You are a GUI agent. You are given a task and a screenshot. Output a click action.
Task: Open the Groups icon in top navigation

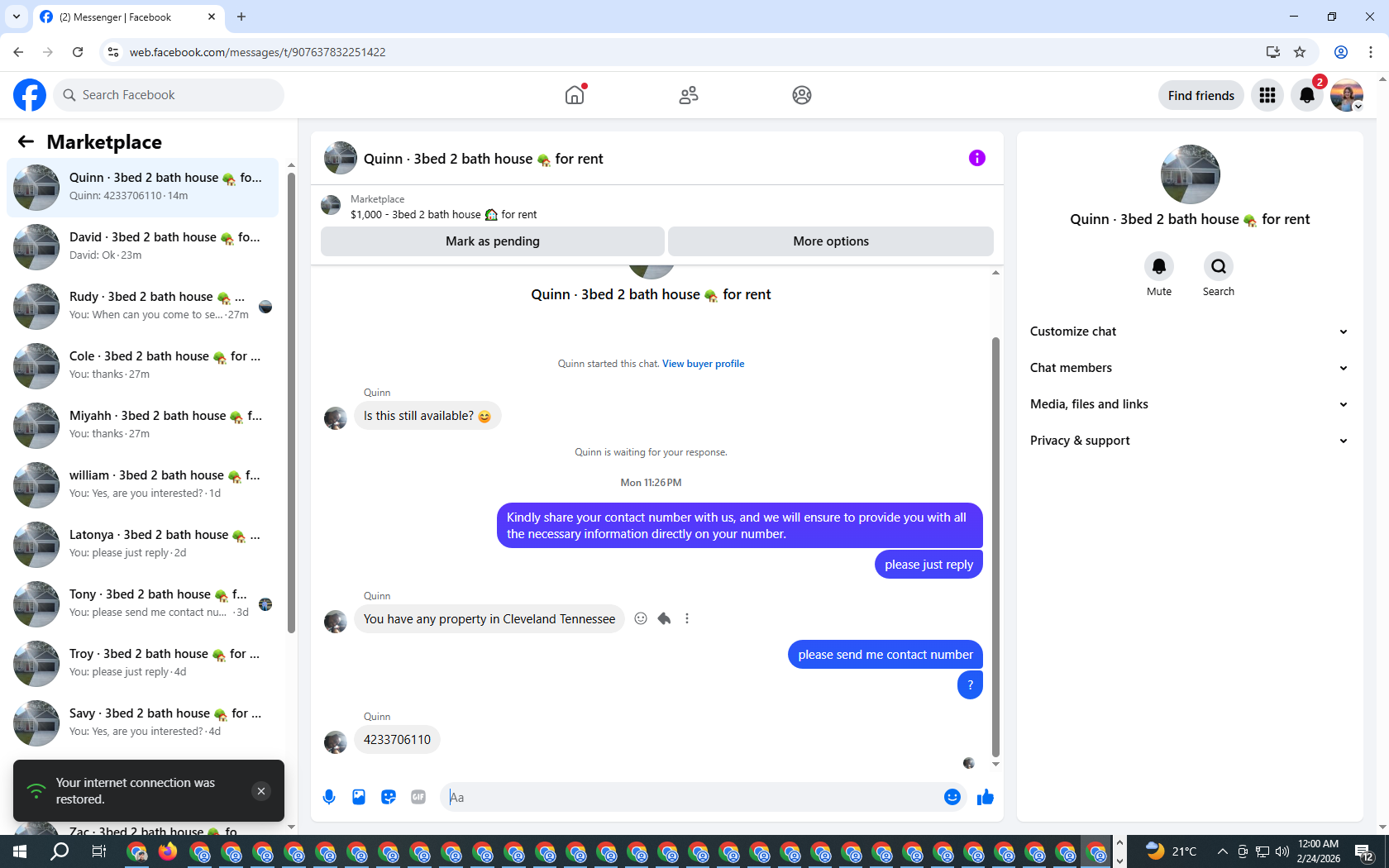802,95
